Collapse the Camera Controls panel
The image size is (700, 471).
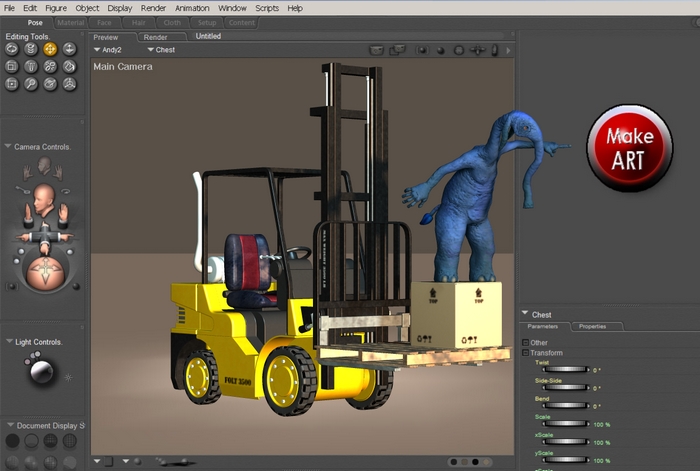pos(8,146)
